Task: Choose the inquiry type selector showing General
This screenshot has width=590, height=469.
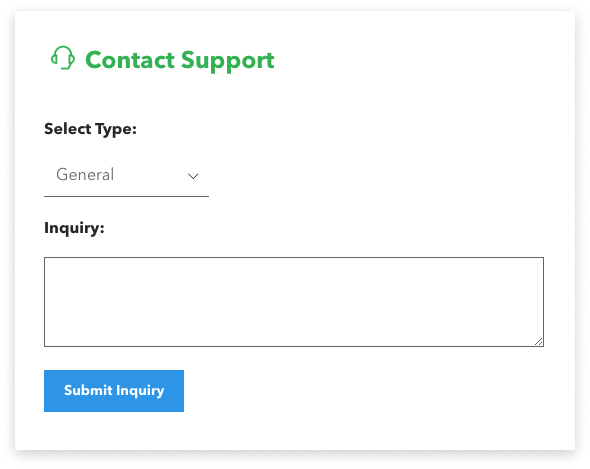Action: [126, 175]
